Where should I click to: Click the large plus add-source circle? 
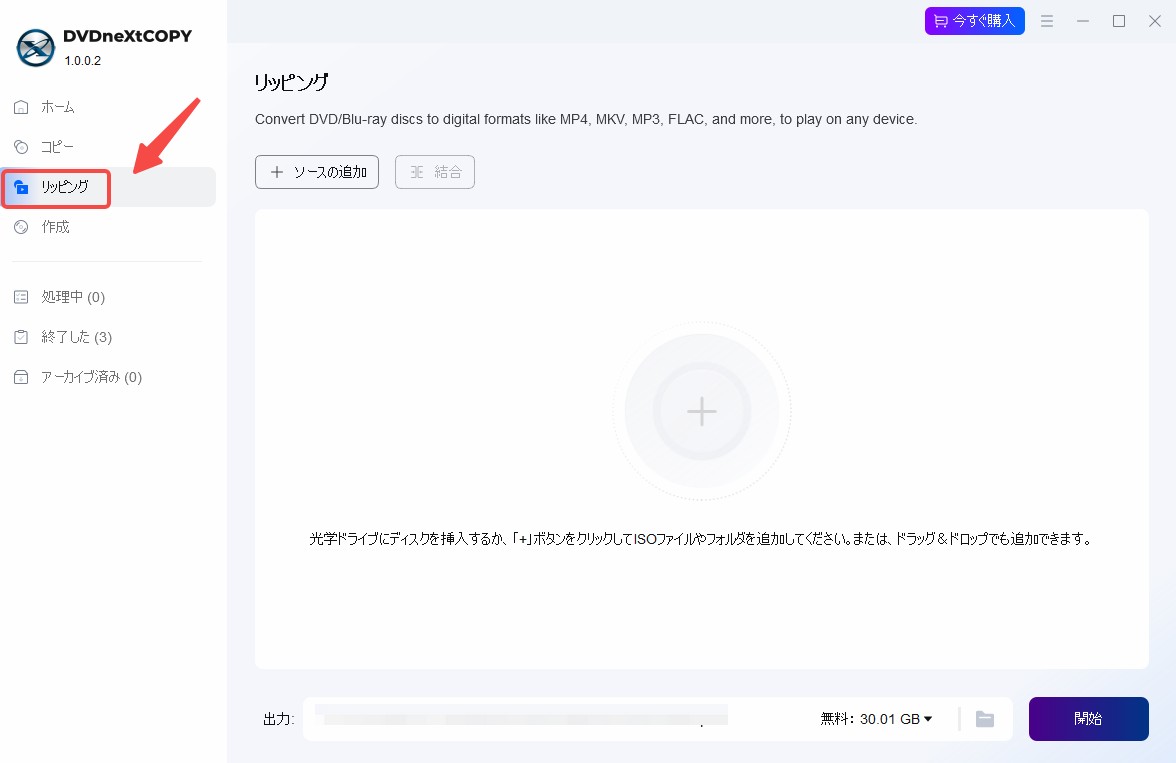[702, 411]
